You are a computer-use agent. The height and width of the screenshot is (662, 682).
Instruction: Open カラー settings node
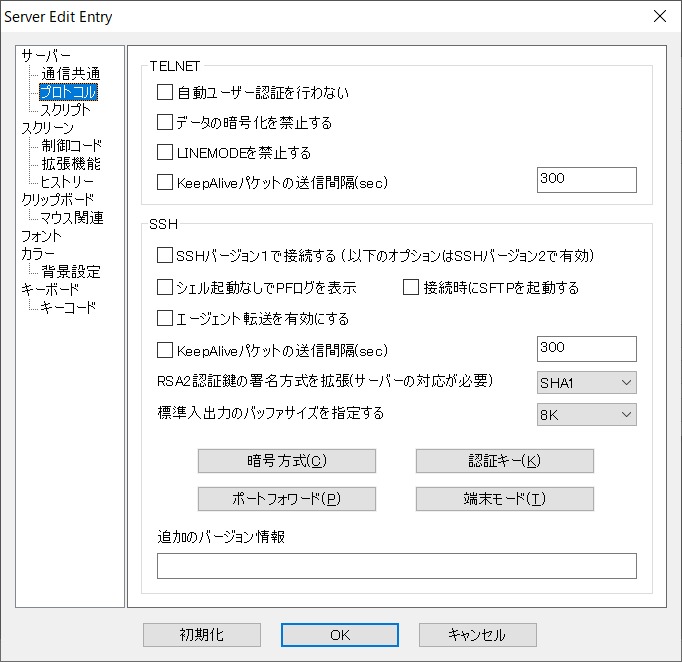38,254
